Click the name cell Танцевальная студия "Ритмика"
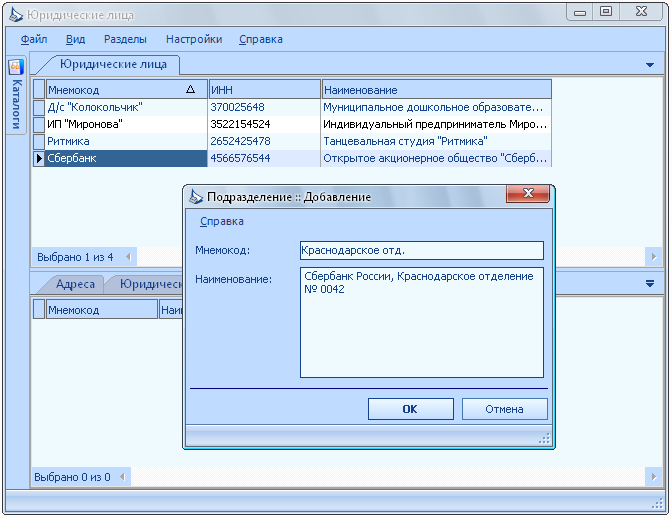The height and width of the screenshot is (518, 672). (x=436, y=141)
